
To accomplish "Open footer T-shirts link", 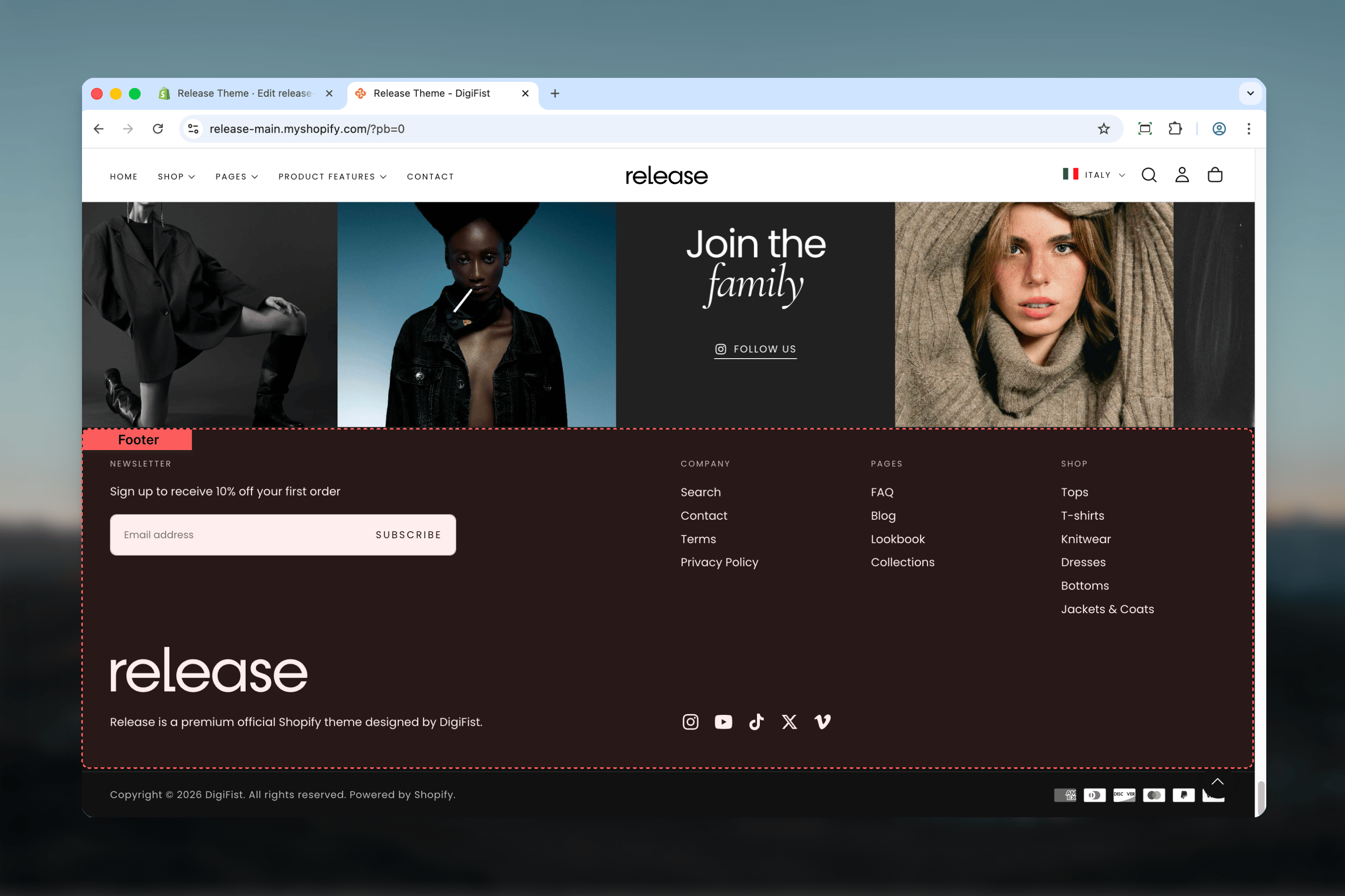I will (x=1082, y=516).
